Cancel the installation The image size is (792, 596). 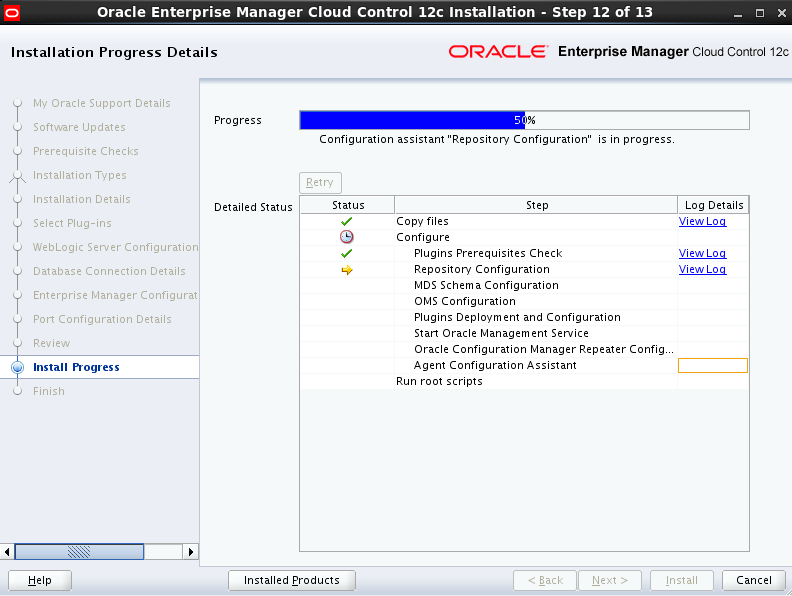(754, 580)
